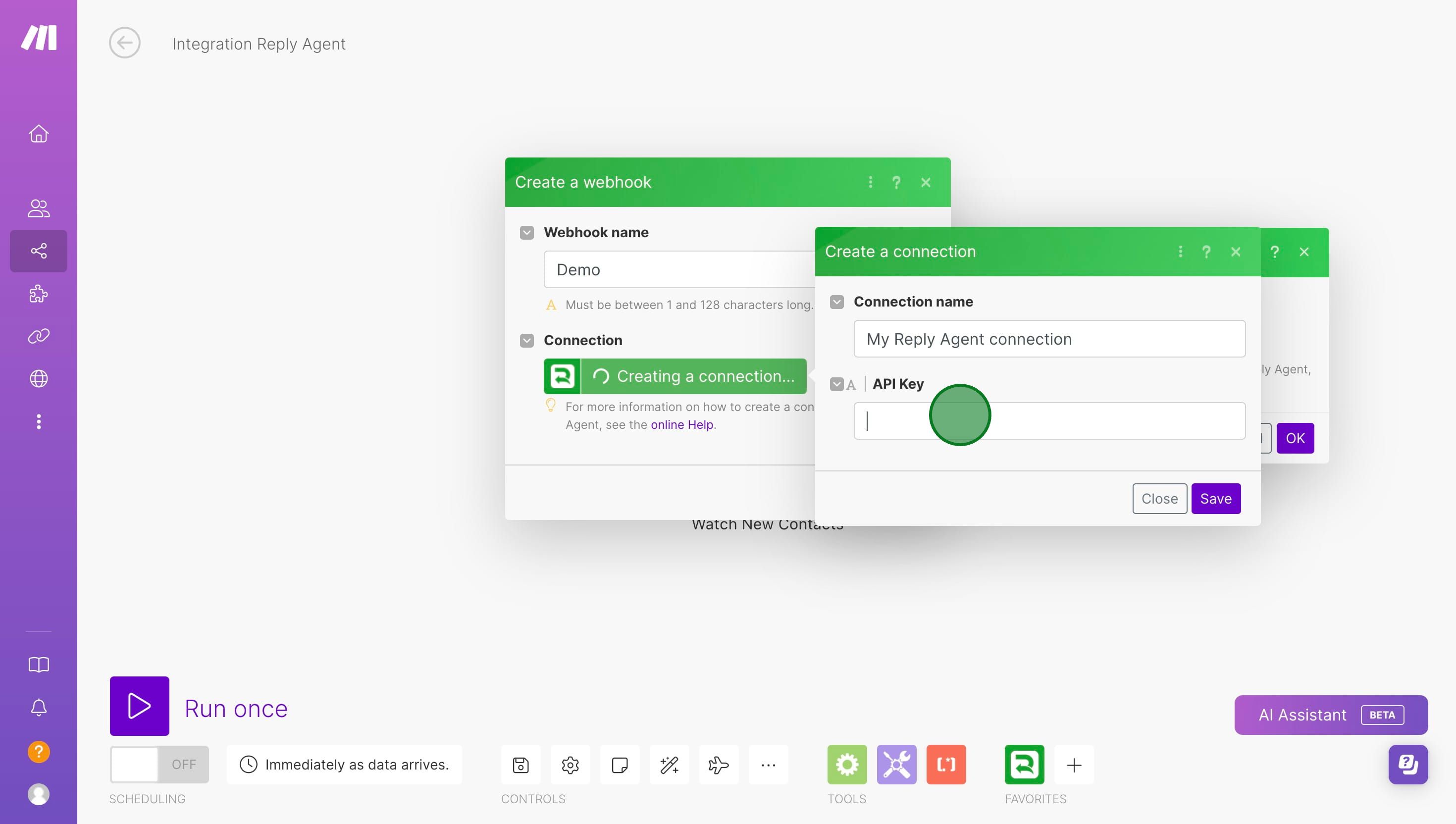Open Scenario settings gear icon
1456x824 pixels.
tap(570, 765)
